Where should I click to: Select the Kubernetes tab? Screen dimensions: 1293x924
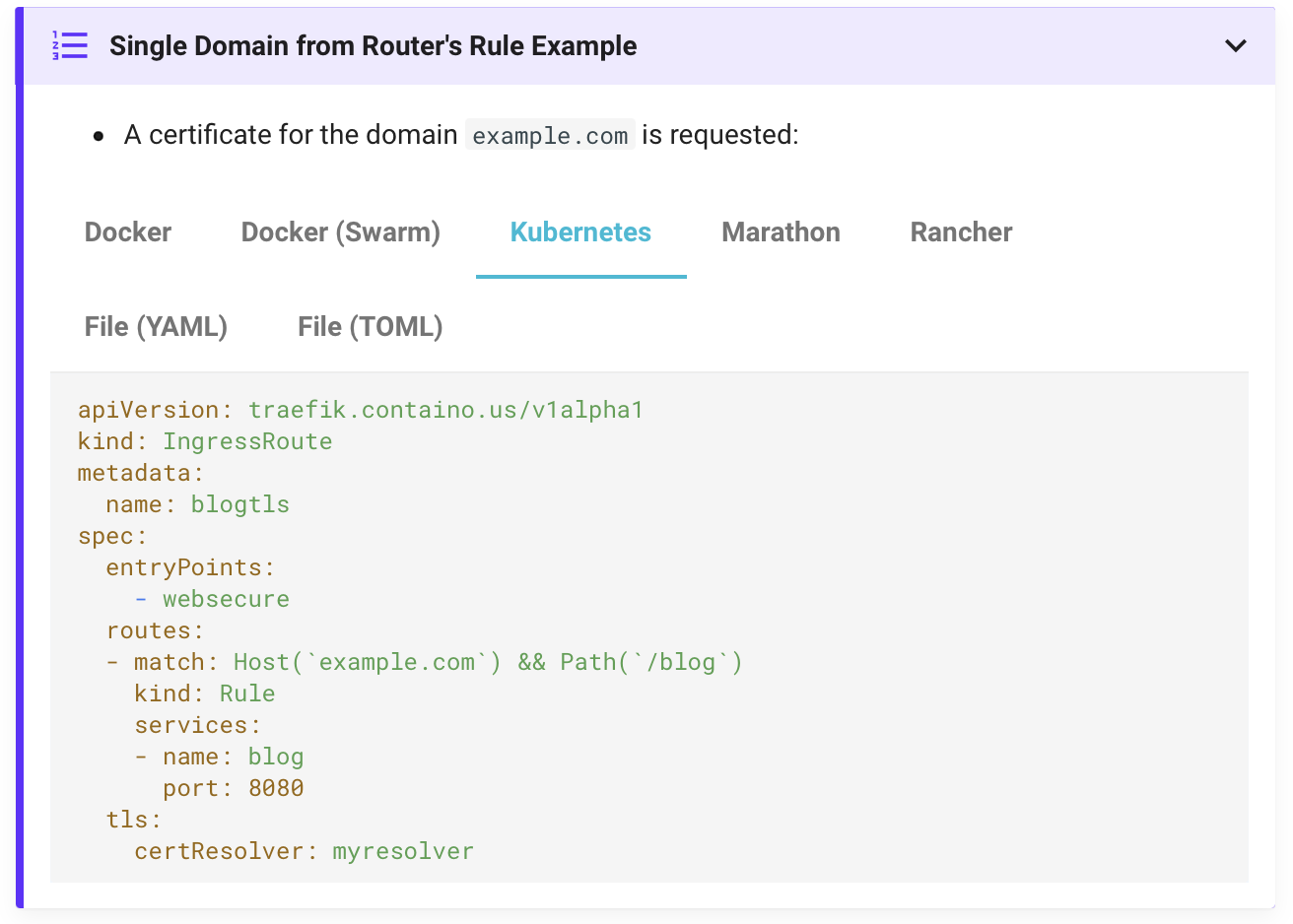[x=580, y=232]
